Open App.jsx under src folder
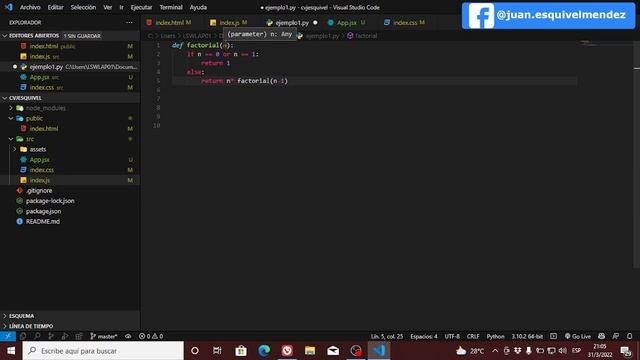 pos(70,160)
